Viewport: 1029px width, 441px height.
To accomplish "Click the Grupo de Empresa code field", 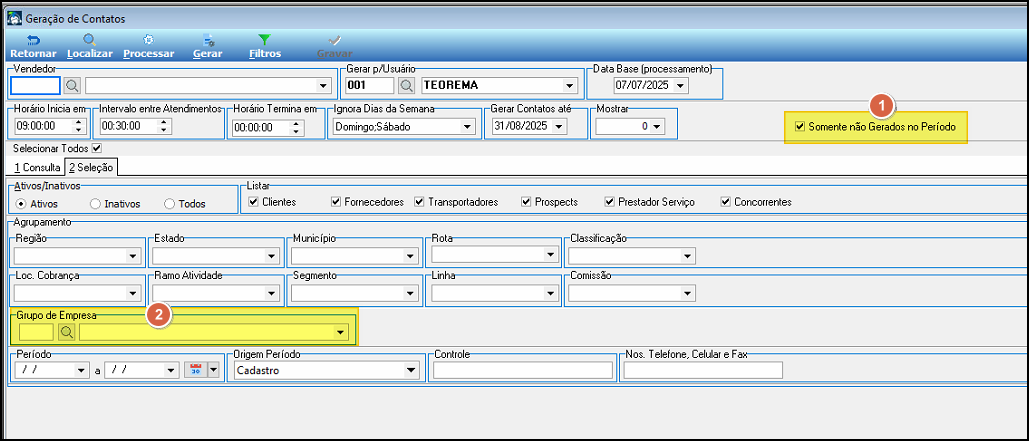I will click(36, 332).
